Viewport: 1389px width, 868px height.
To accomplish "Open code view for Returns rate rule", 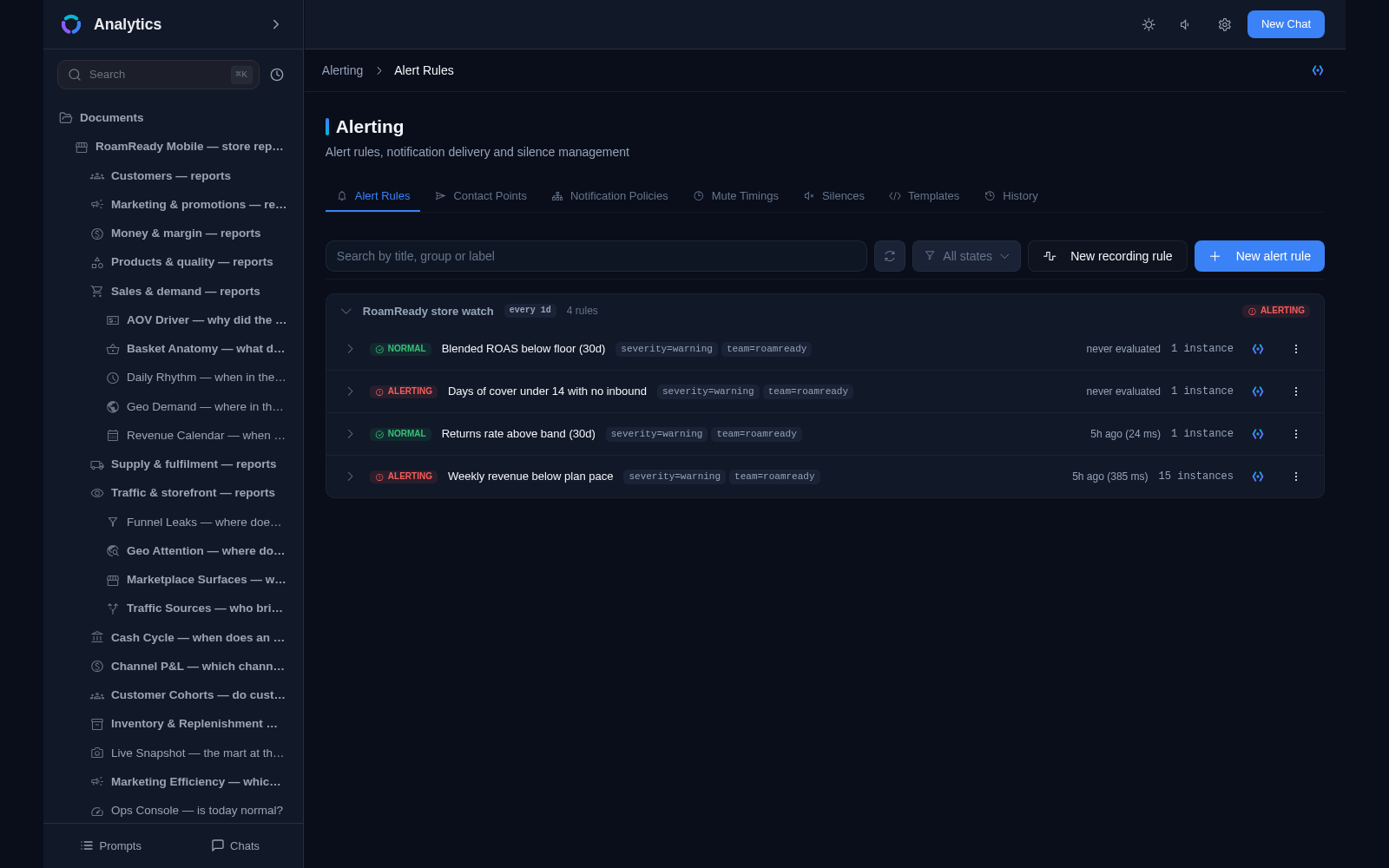I will pyautogui.click(x=1258, y=434).
